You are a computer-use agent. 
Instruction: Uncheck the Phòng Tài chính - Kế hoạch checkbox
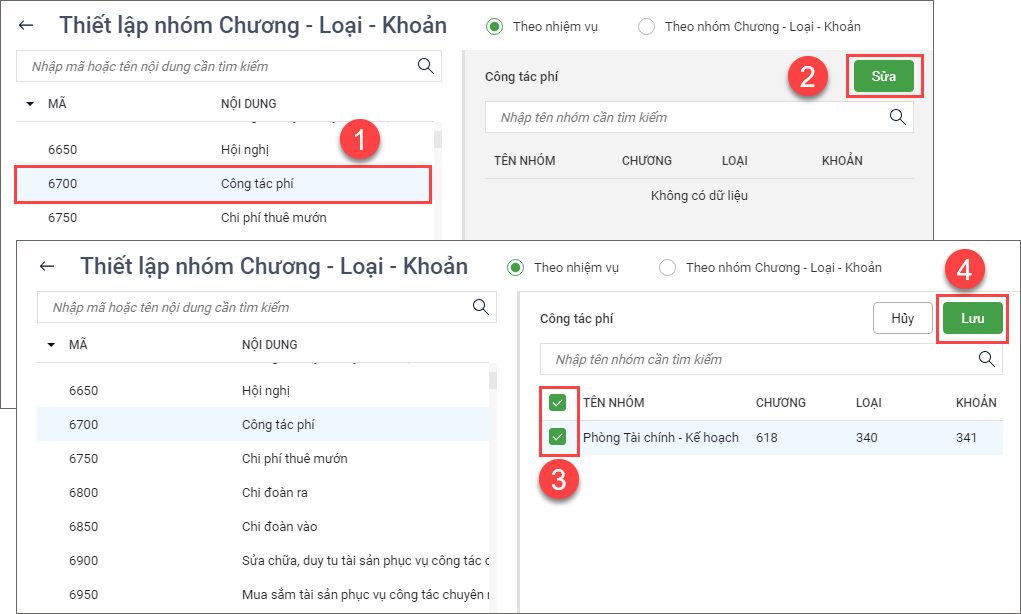click(558, 437)
